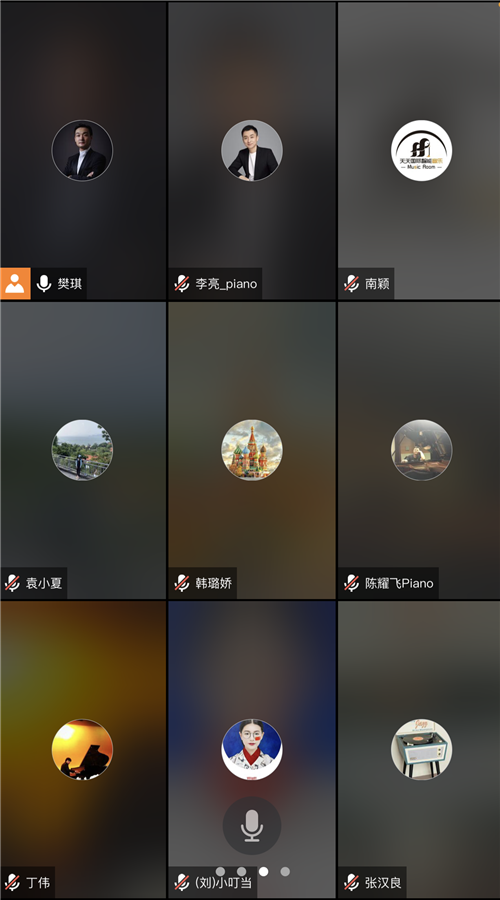Click muted mic icon beside 南颖
The image size is (500, 900).
351,284
